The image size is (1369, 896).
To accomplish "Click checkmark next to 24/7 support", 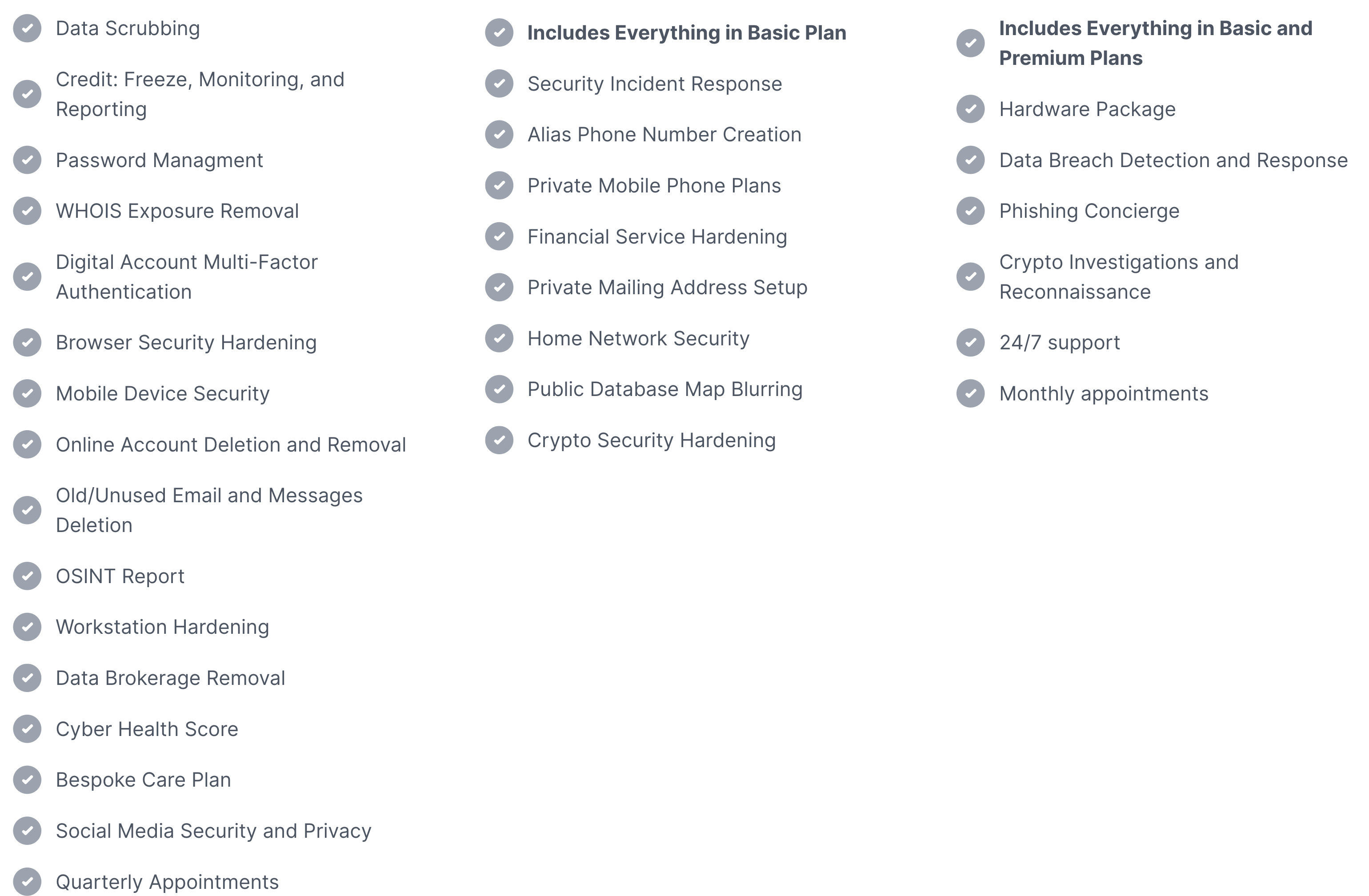I will click(971, 343).
